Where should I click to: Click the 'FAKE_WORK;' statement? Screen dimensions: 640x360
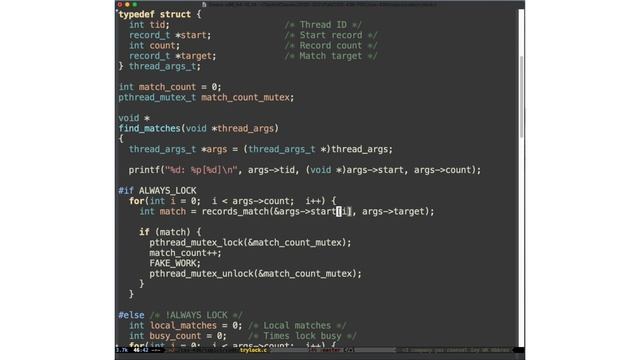(x=175, y=263)
